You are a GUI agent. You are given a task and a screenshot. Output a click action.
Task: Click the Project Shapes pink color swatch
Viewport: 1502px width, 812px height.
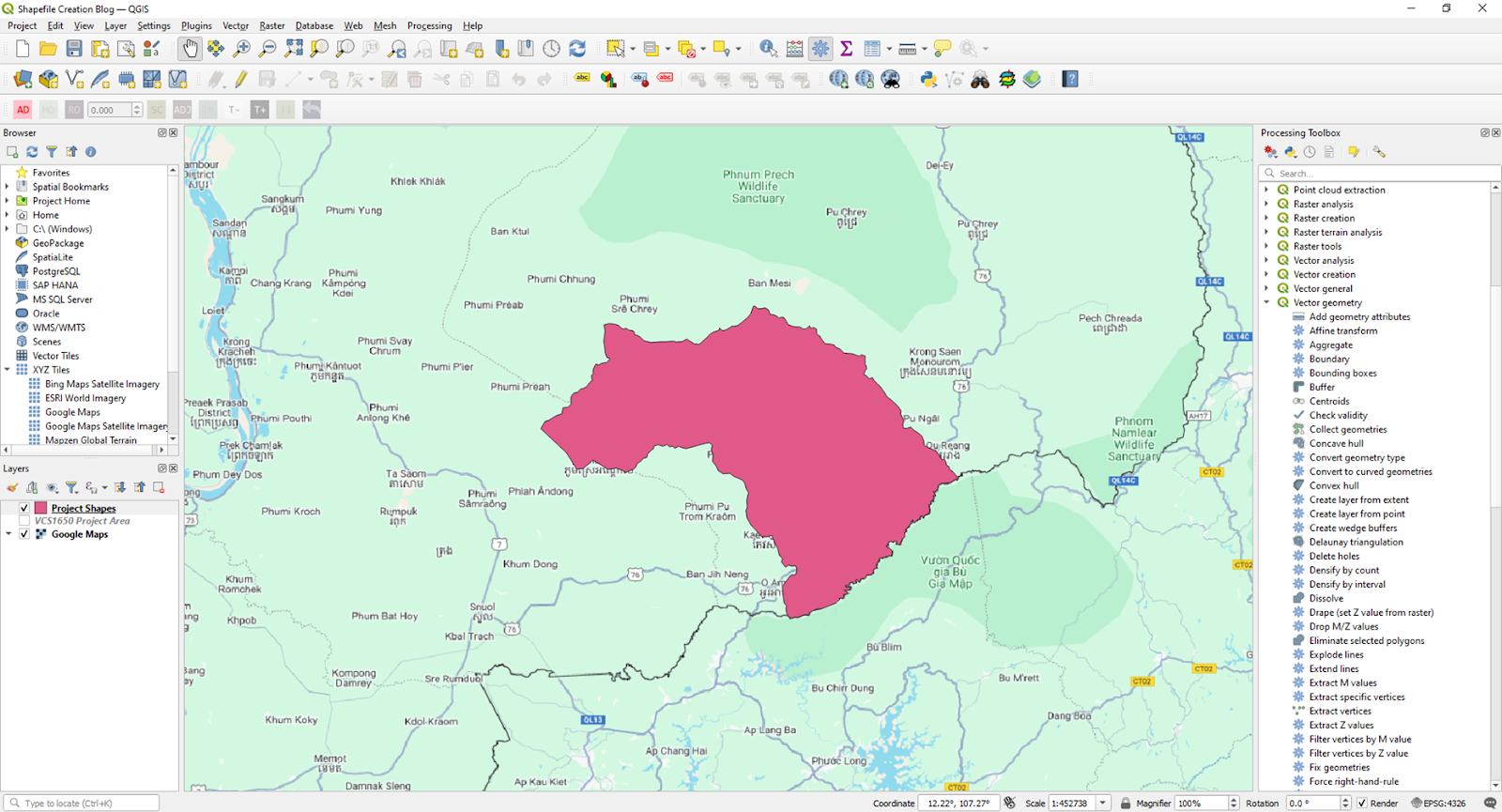point(41,508)
